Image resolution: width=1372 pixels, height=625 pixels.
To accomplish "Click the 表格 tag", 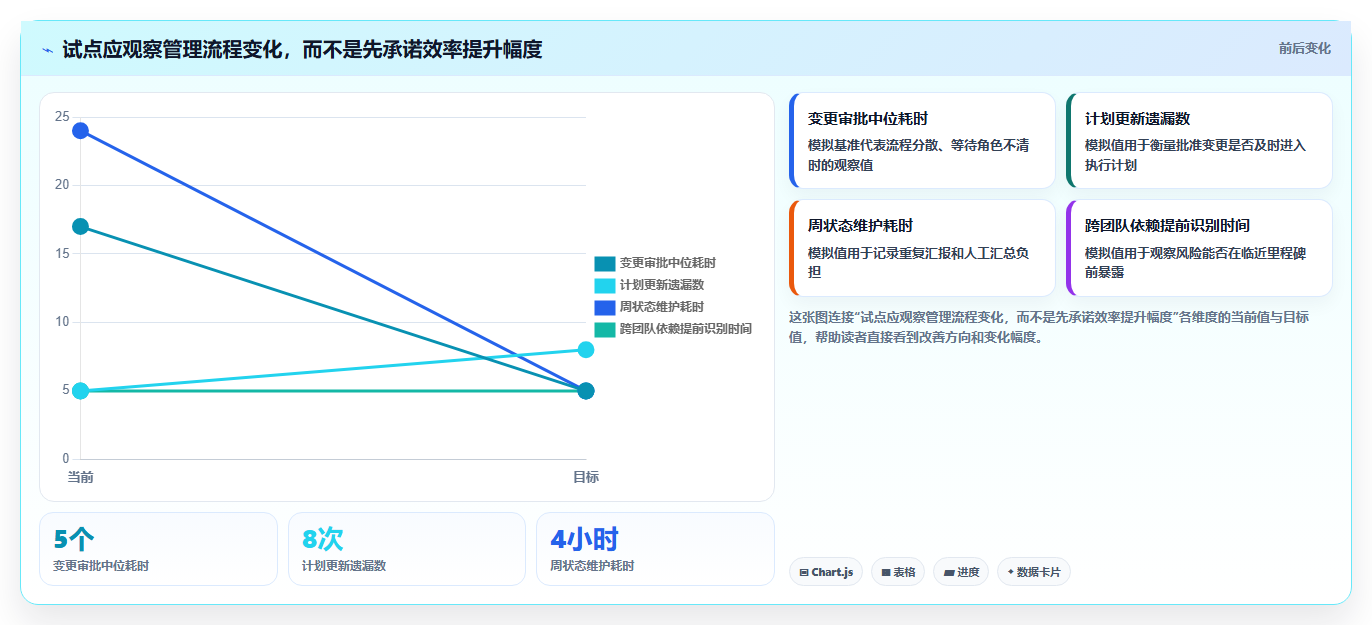I will point(898,572).
